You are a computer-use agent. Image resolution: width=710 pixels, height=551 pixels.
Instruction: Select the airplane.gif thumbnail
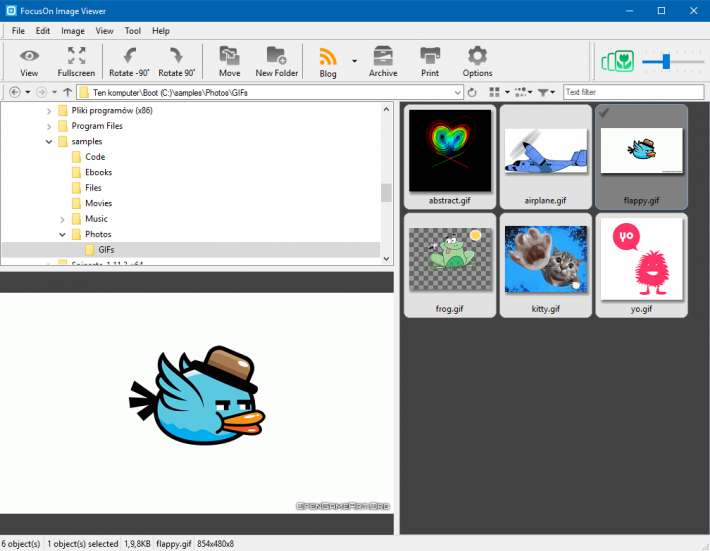(546, 157)
